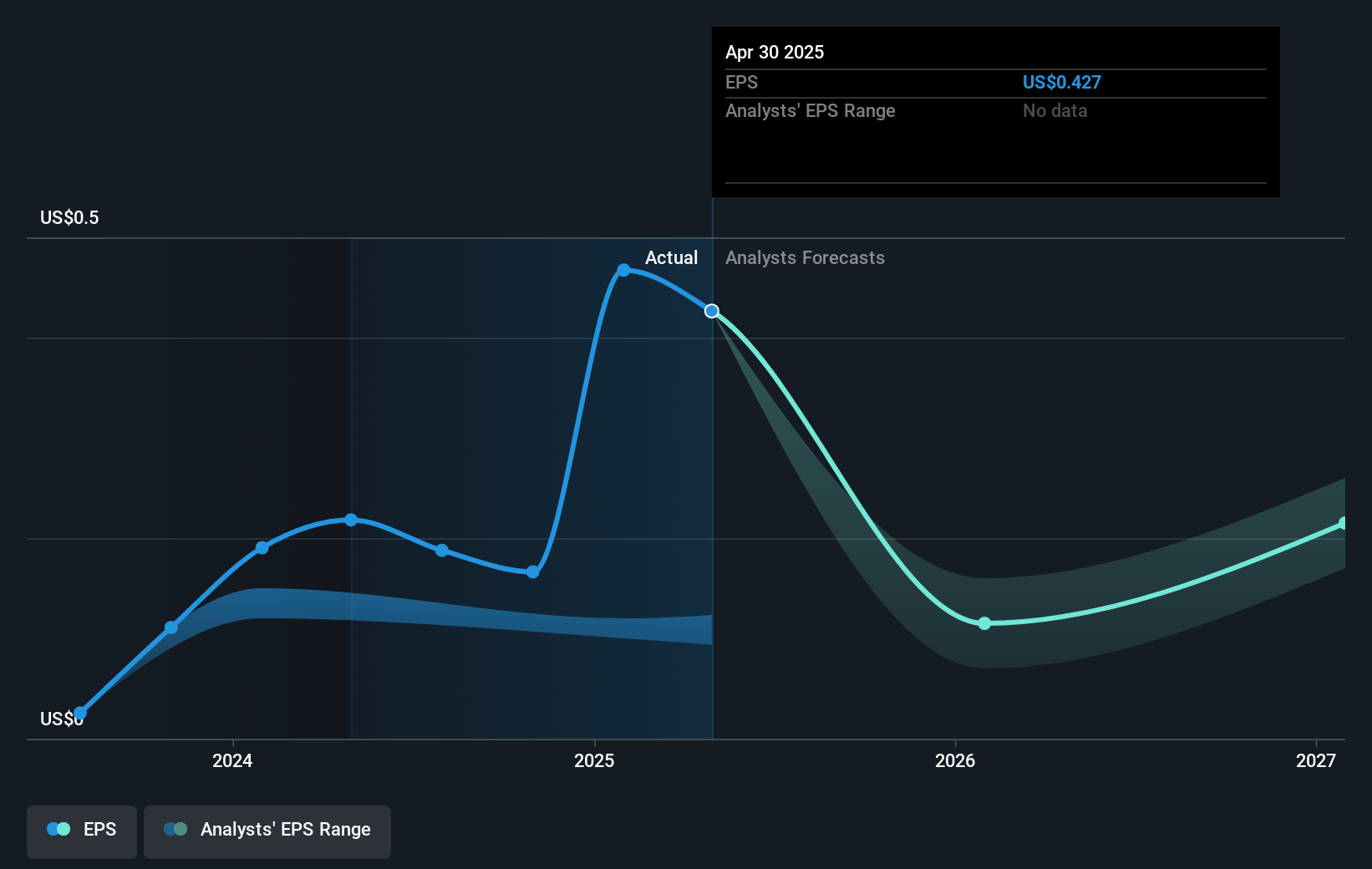Click the 2027 x-axis label
1372x869 pixels.
pyautogui.click(x=1316, y=760)
